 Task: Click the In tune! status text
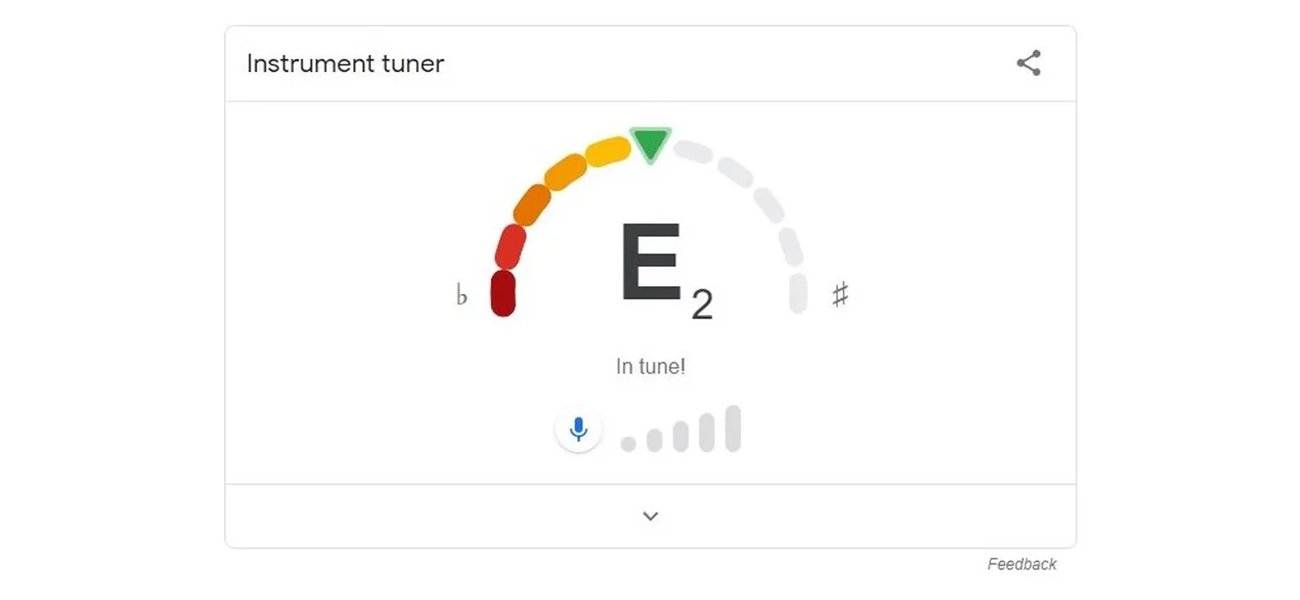pyautogui.click(x=650, y=366)
